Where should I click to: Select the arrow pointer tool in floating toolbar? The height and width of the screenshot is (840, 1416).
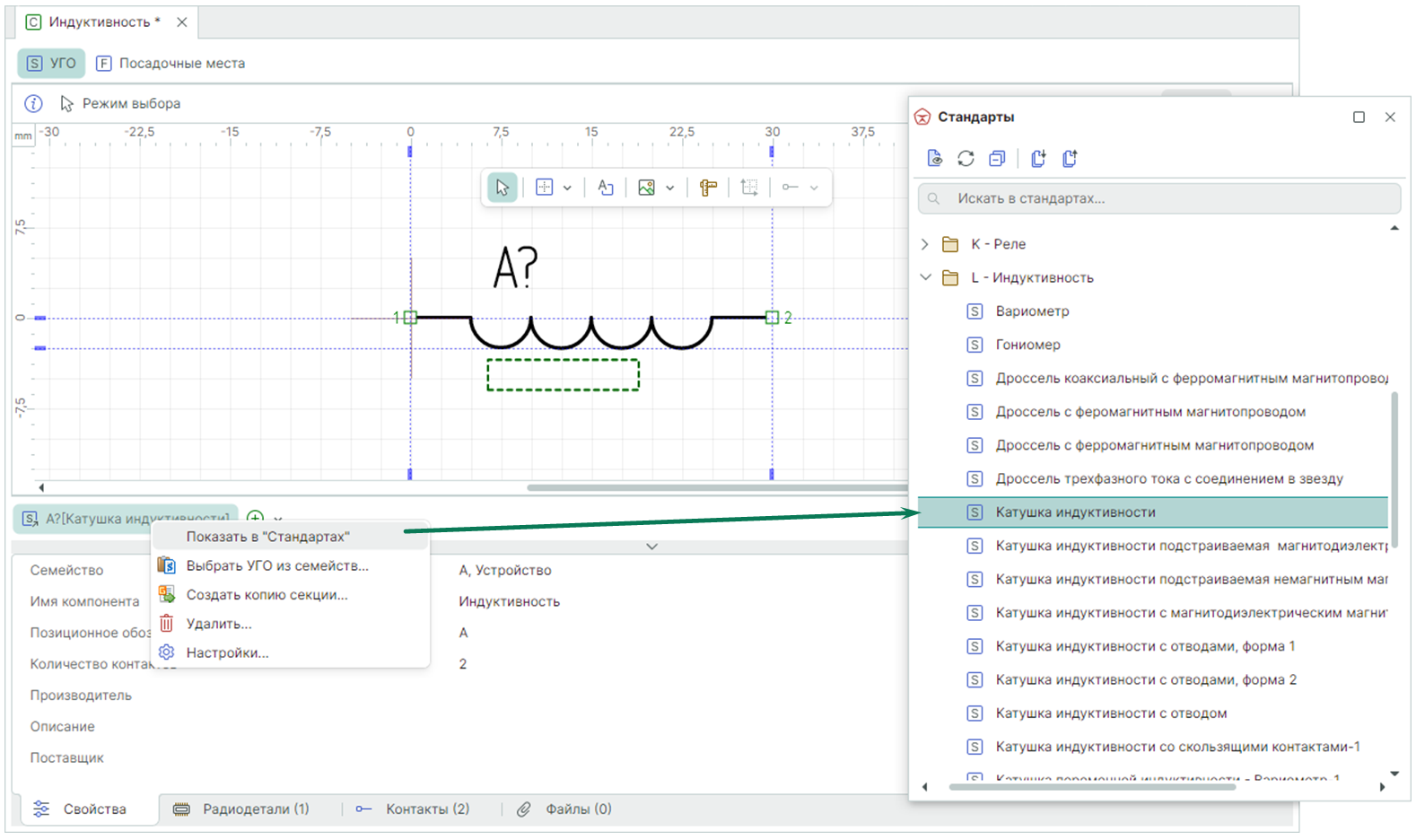pyautogui.click(x=503, y=188)
